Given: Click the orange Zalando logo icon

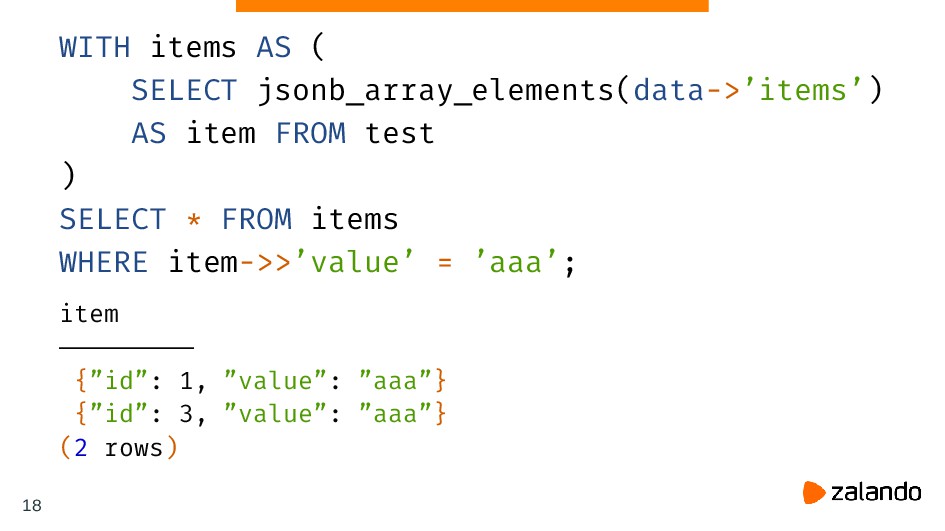Looking at the screenshot, I should (814, 492).
